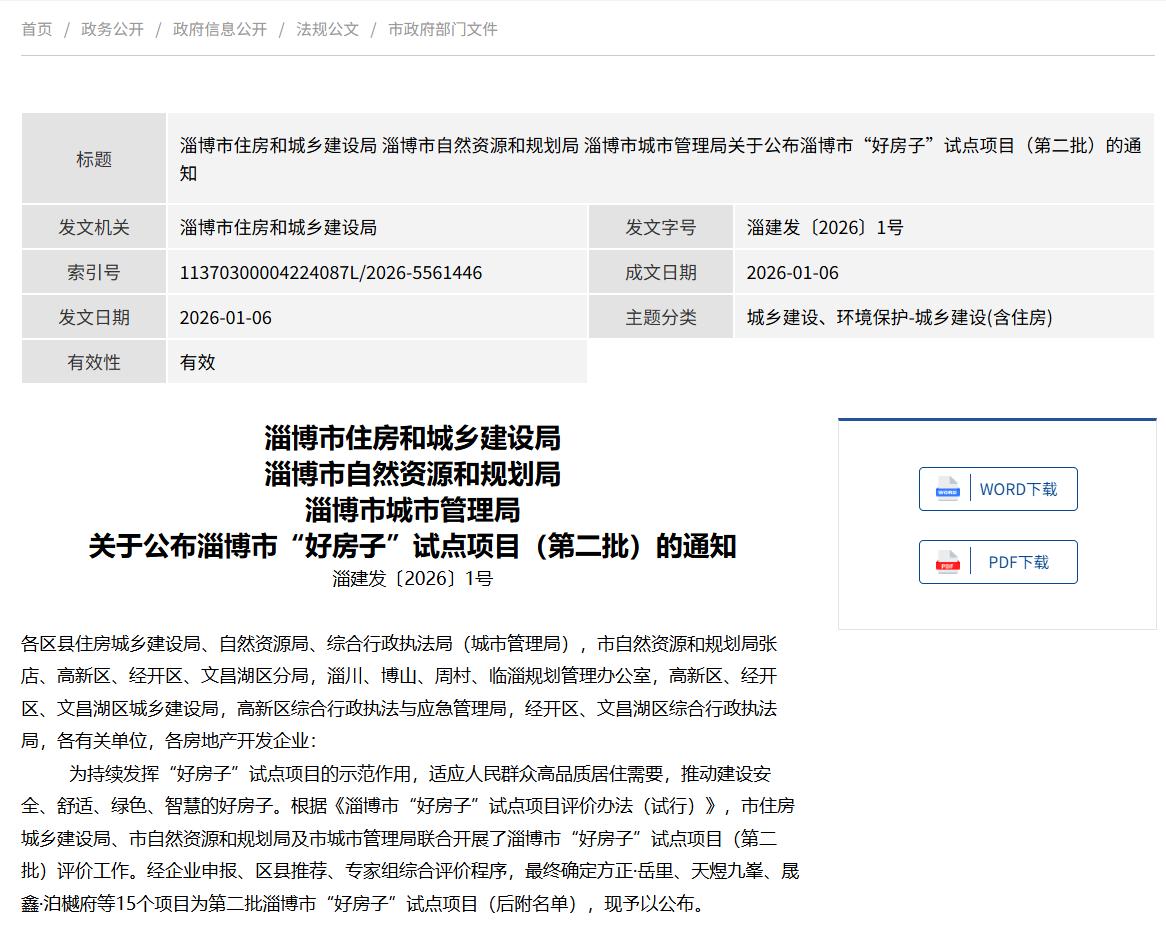The width and height of the screenshot is (1166, 949).
Task: Navigate to 政府信息公开 breadcrumb
Action: point(220,29)
